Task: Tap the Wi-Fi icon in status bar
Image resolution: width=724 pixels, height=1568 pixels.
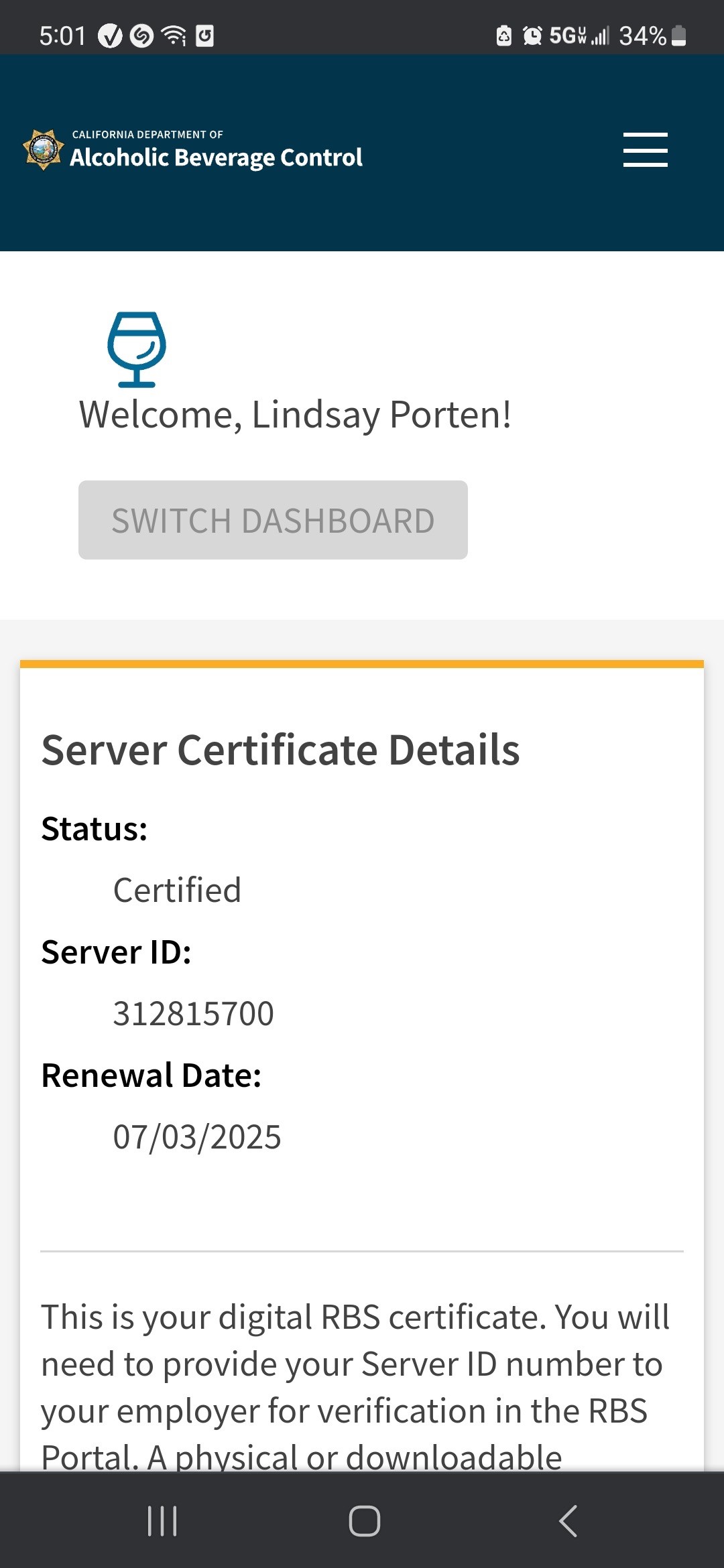Action: (175, 36)
